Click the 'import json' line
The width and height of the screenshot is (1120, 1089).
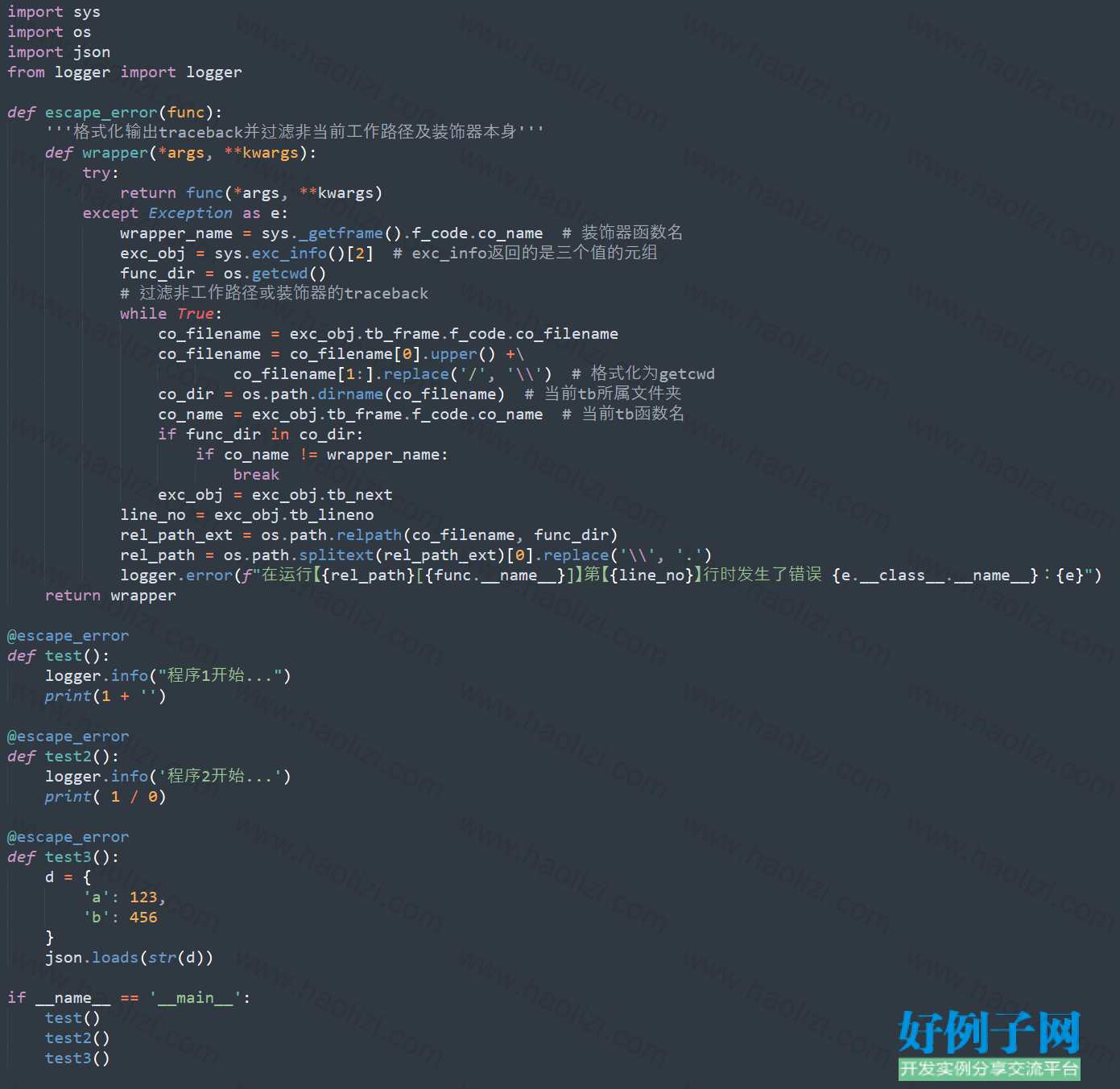(59, 52)
